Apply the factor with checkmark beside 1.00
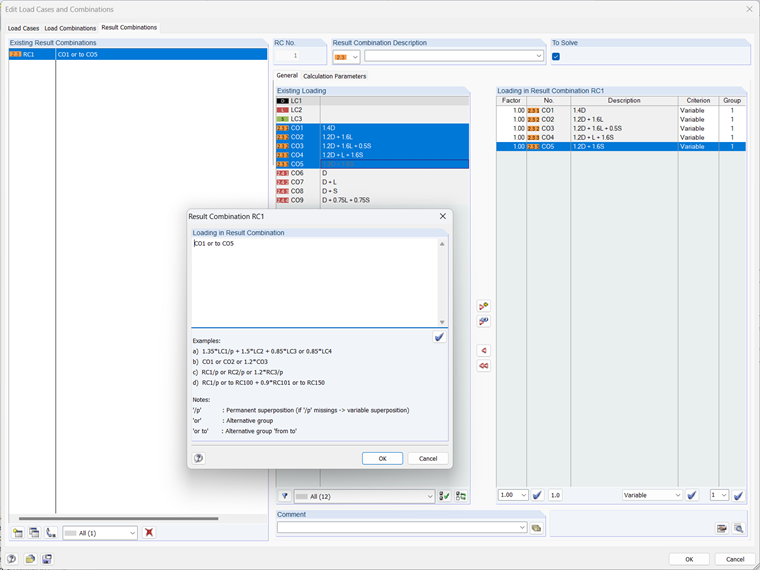760x570 pixels. [x=537, y=495]
